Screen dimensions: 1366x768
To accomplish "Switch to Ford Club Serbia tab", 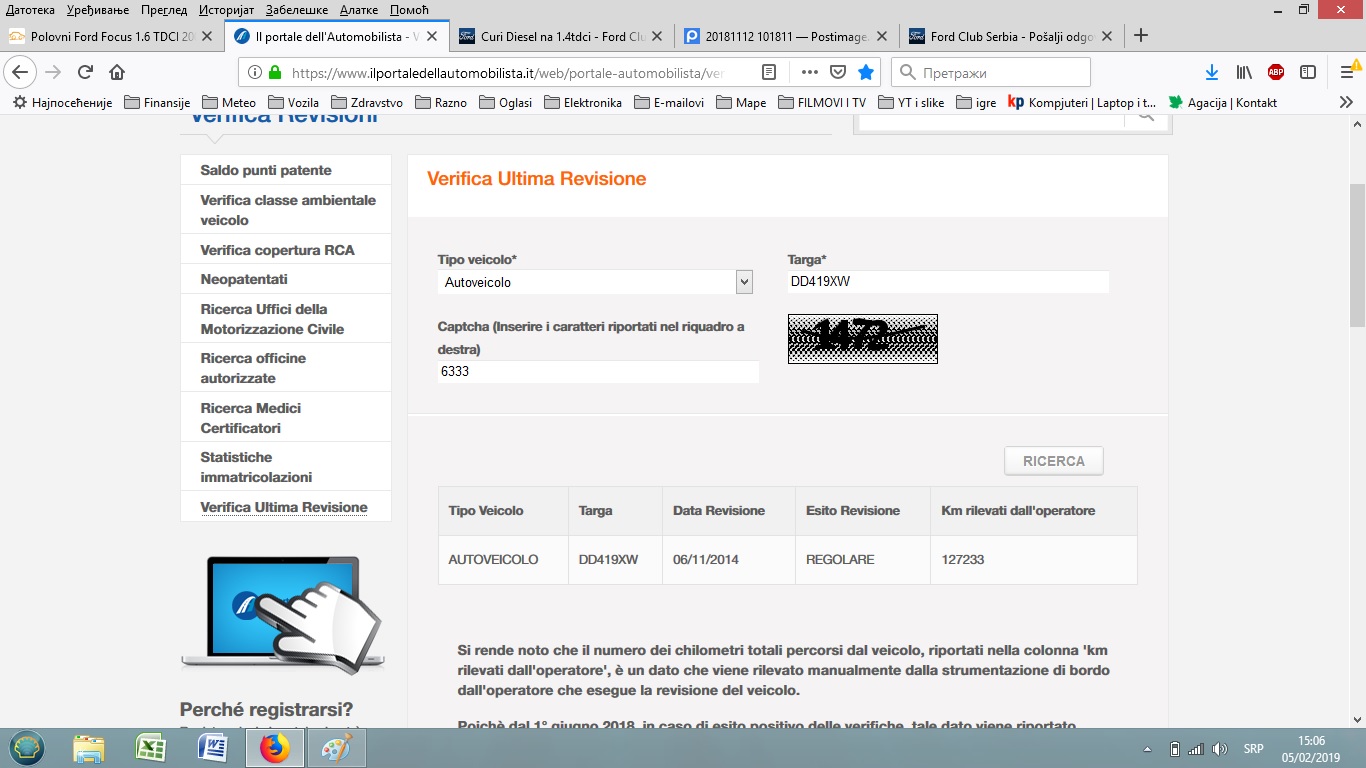I will click(1011, 36).
